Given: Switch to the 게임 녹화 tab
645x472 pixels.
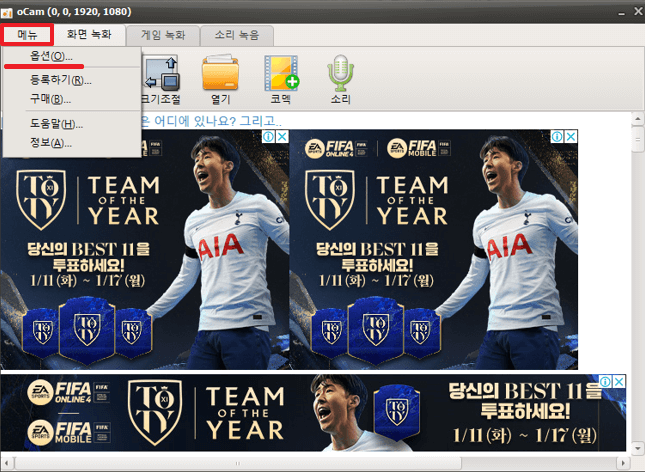Looking at the screenshot, I should [163, 35].
